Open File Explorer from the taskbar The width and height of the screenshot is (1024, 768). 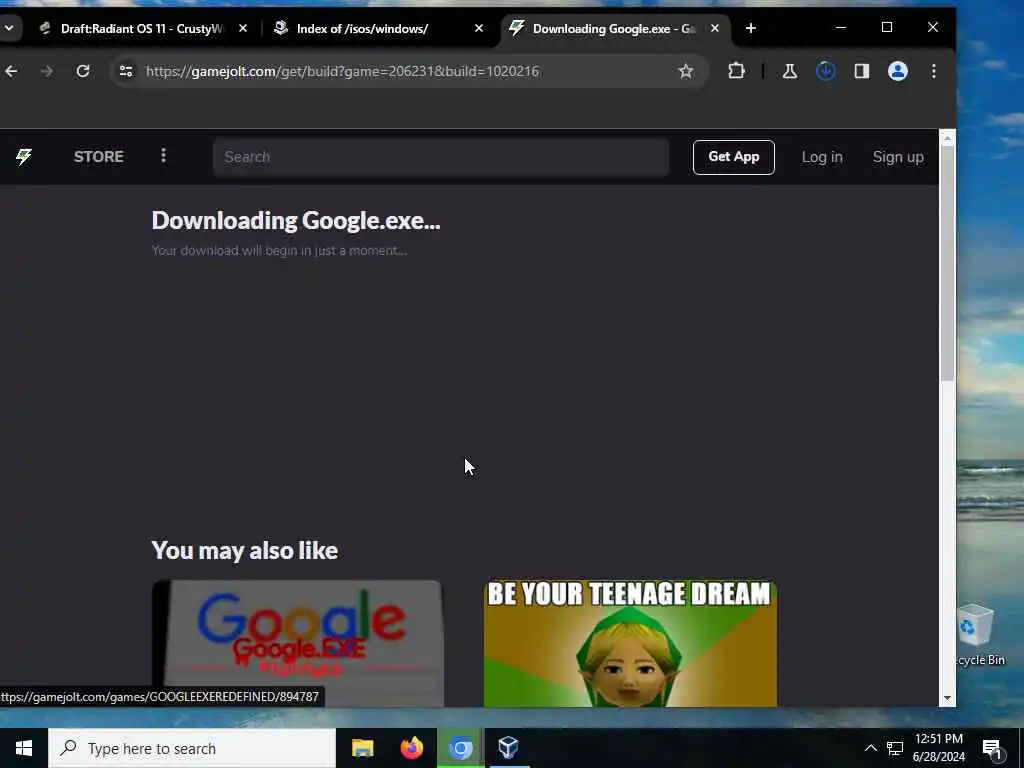362,748
